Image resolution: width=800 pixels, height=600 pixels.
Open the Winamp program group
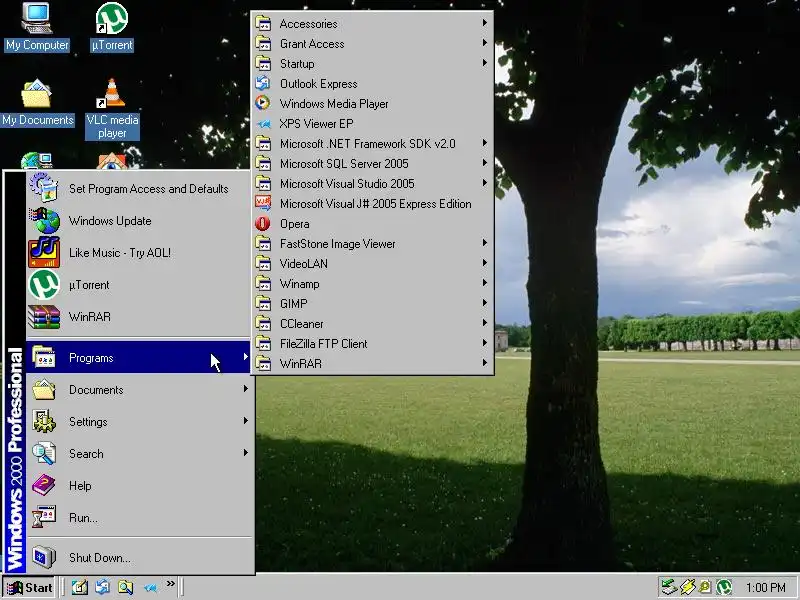coord(372,283)
